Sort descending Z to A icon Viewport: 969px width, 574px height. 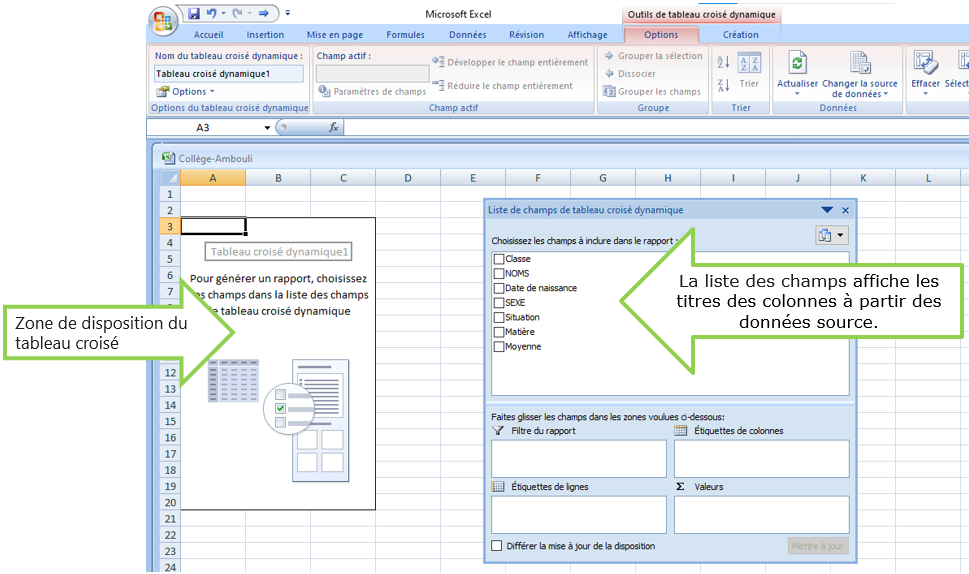(723, 85)
